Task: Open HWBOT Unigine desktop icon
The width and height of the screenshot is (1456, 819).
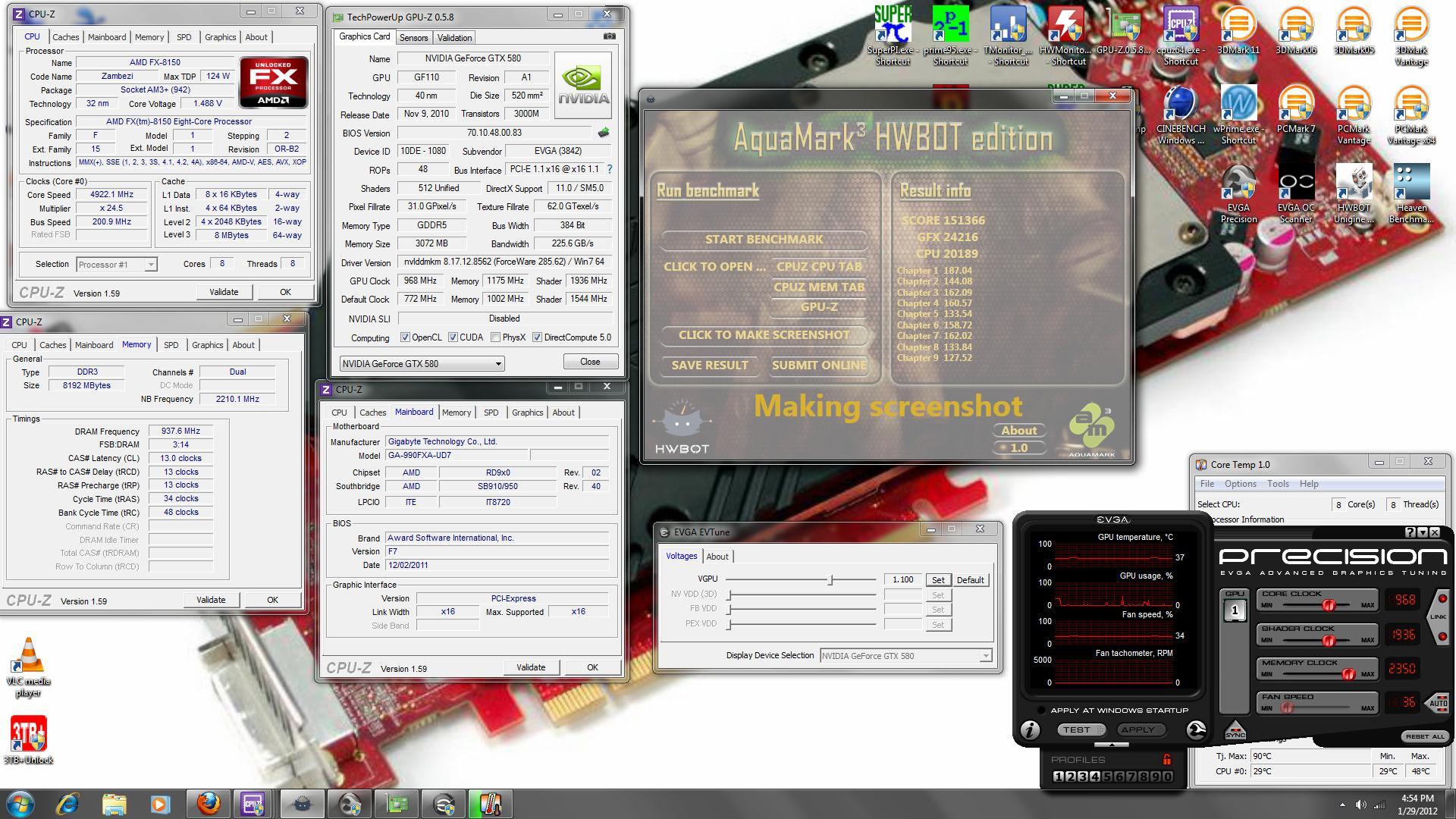Action: click(x=1354, y=194)
